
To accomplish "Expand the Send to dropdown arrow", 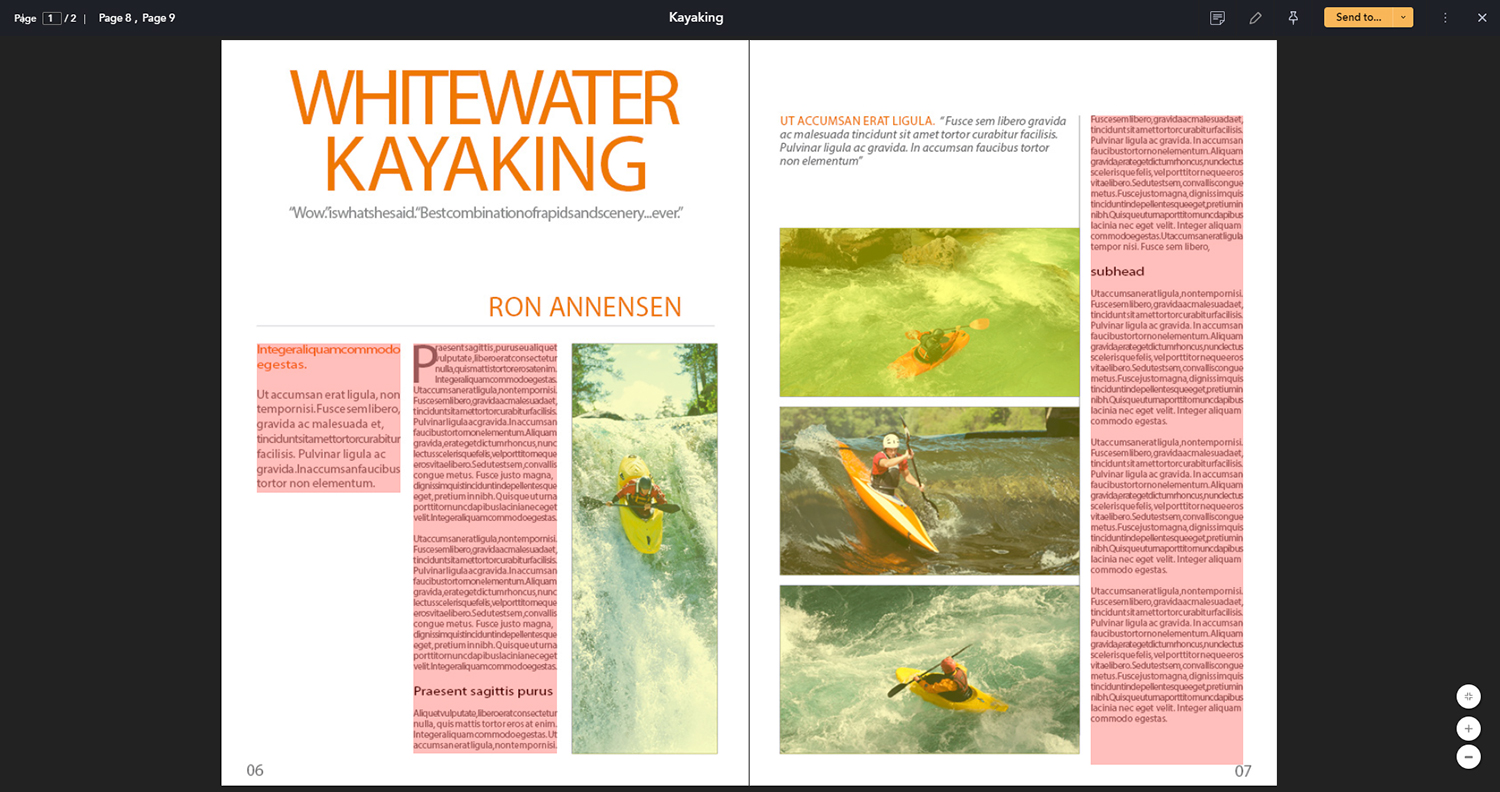I will click(x=1403, y=17).
